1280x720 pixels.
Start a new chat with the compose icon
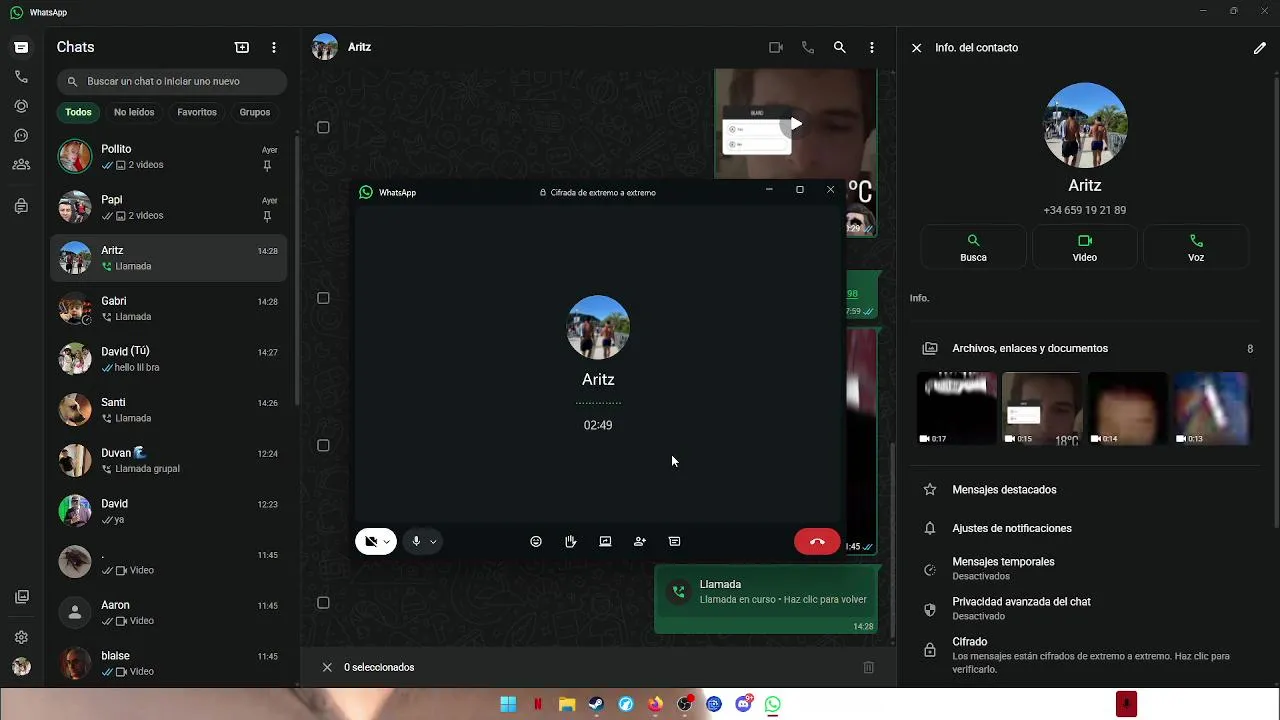(x=242, y=47)
